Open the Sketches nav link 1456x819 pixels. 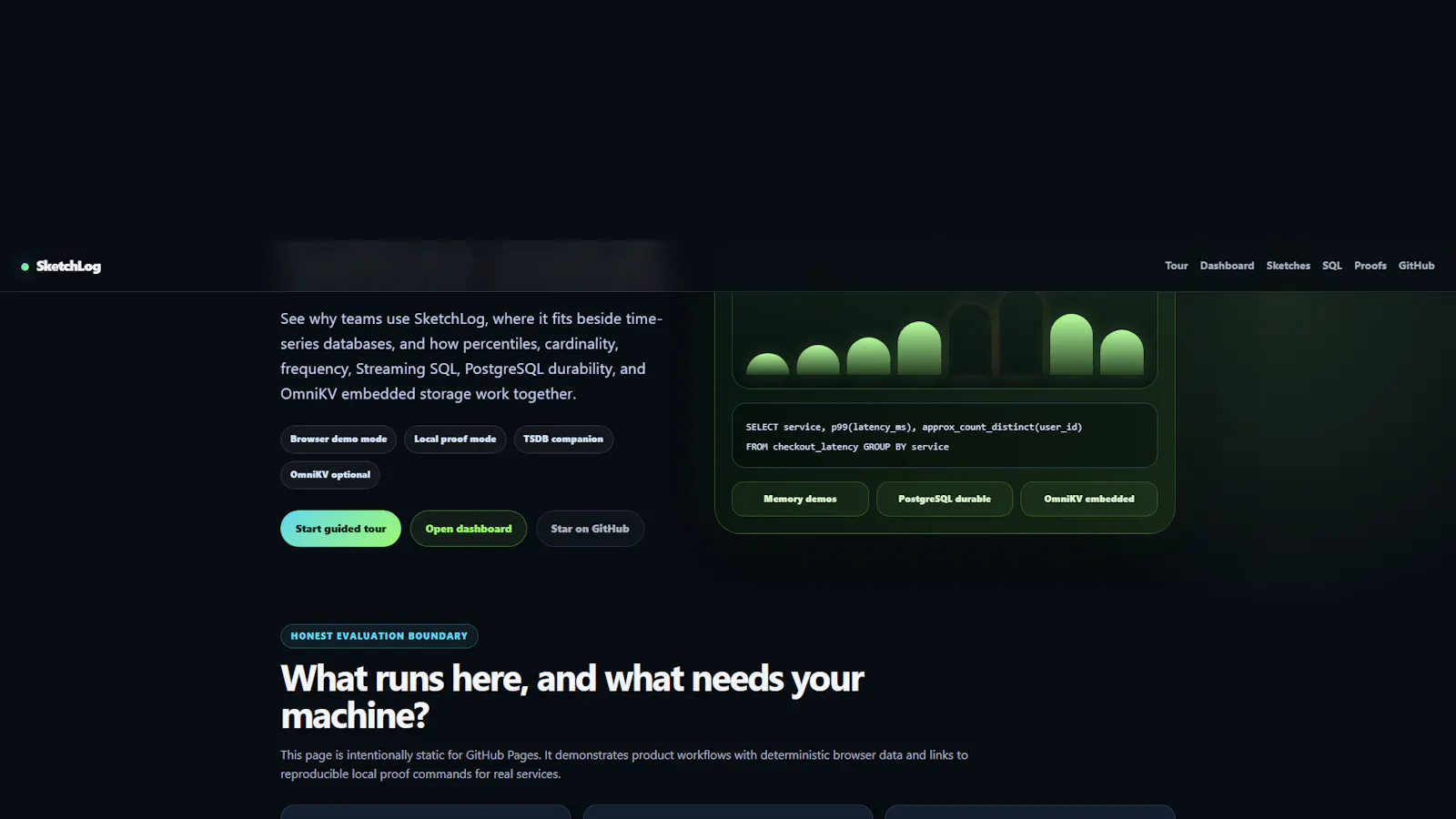pyautogui.click(x=1289, y=266)
